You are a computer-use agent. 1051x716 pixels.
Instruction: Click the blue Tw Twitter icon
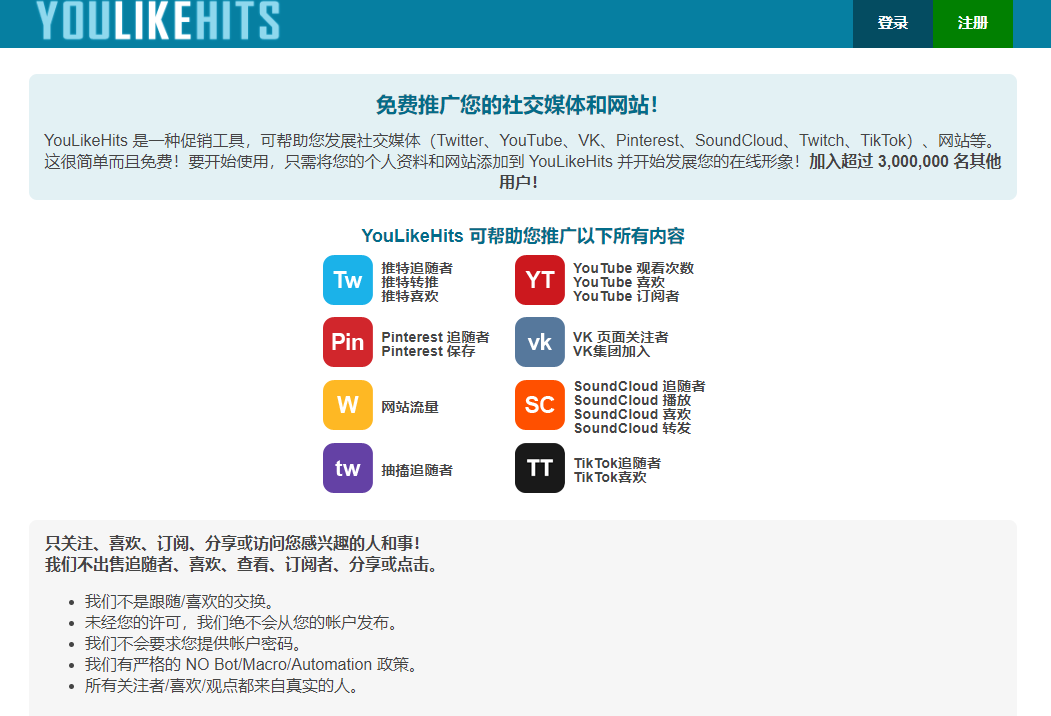pyautogui.click(x=347, y=280)
